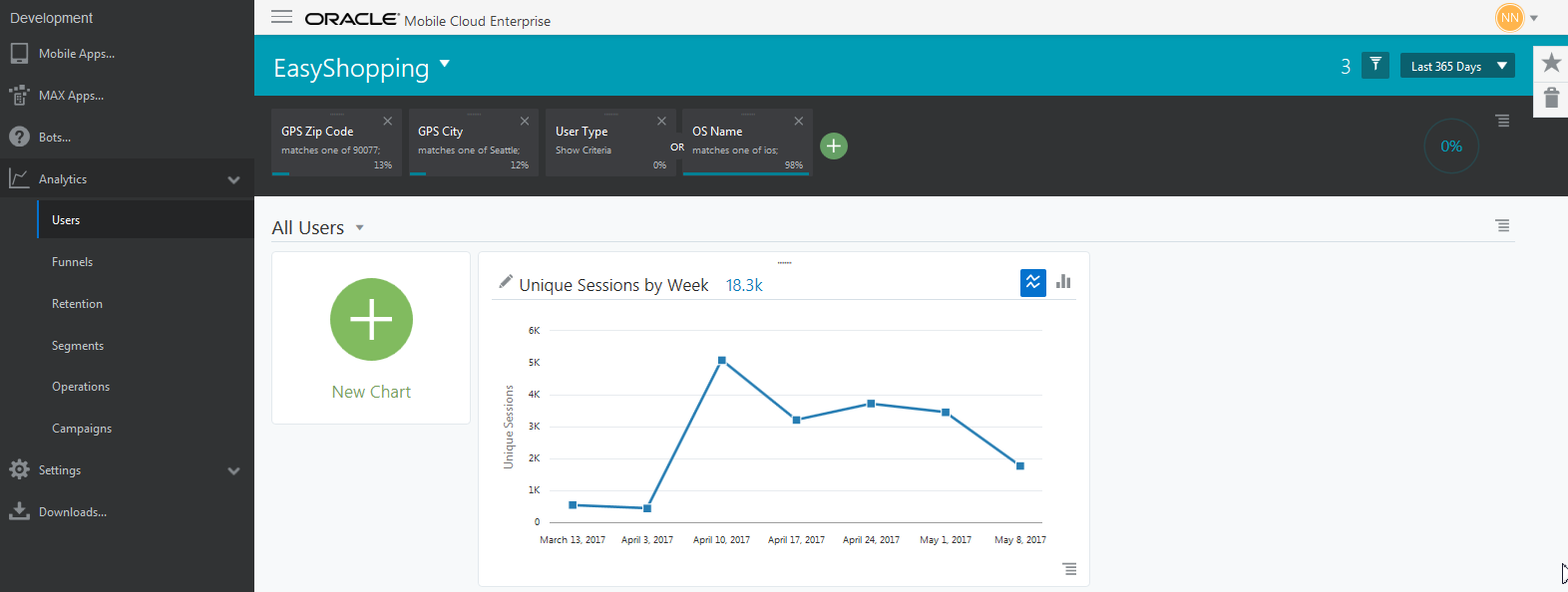Image resolution: width=1568 pixels, height=592 pixels.
Task: Click the chart panel drag handle
Action: click(x=784, y=263)
